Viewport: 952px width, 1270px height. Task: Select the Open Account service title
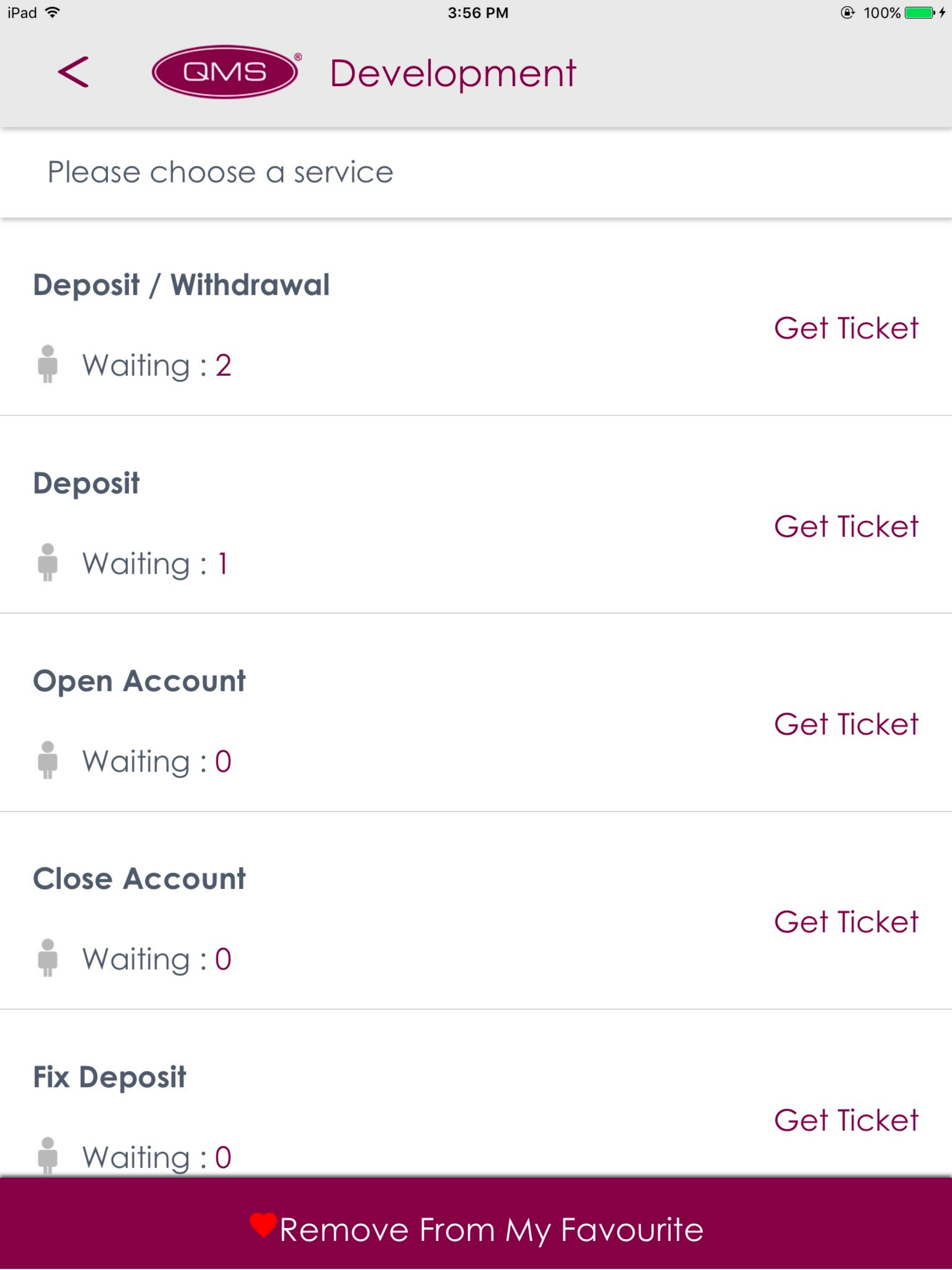[x=139, y=681]
